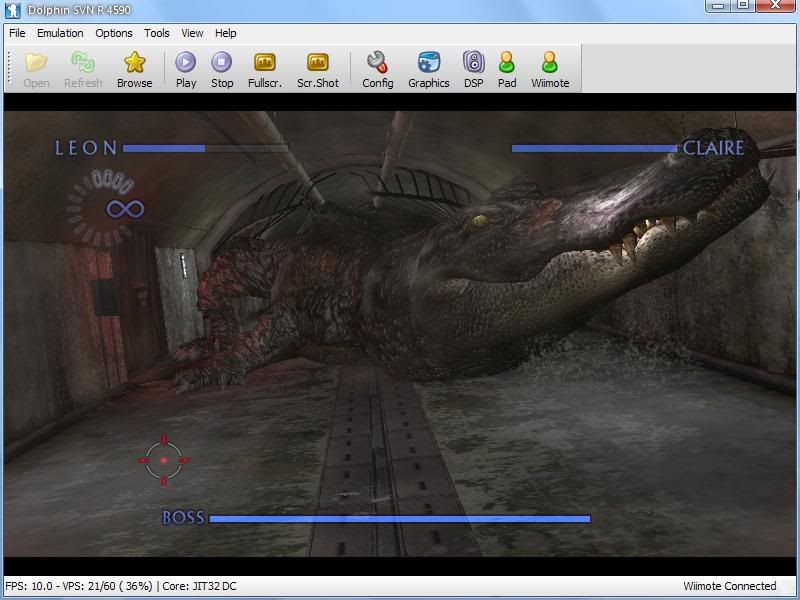Click the BOSS health bar
Image resolution: width=800 pixels, height=600 pixels.
click(399, 519)
